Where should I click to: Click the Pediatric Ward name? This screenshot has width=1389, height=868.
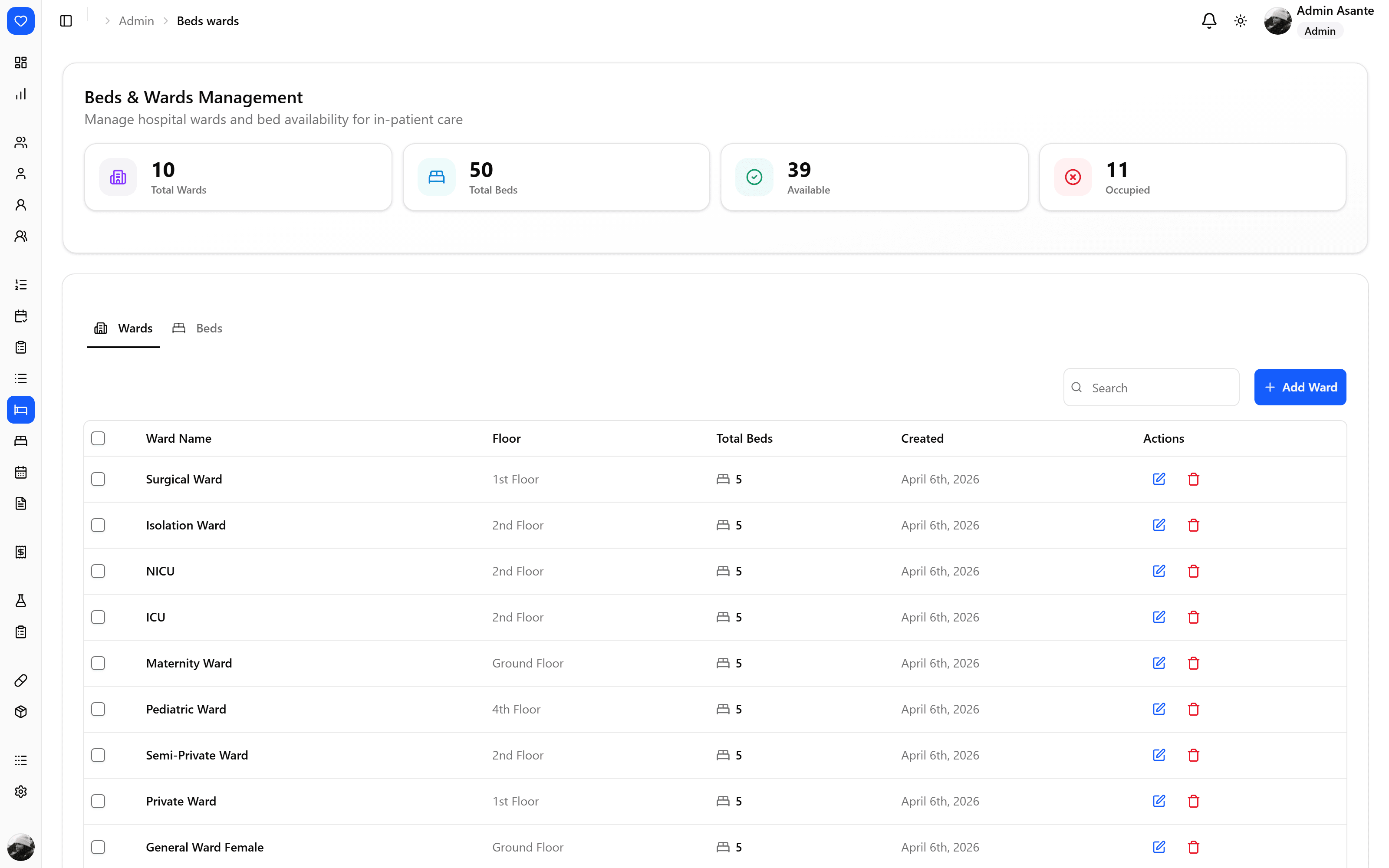click(x=186, y=710)
